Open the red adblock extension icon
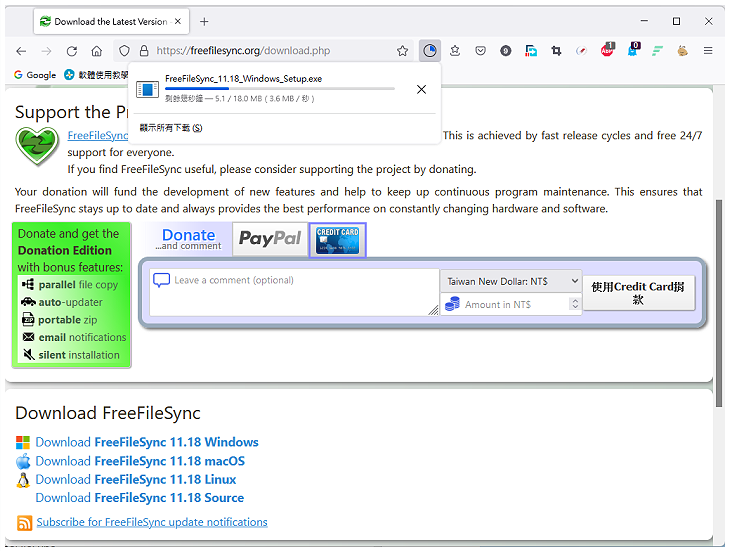The image size is (735, 551). tap(608, 50)
